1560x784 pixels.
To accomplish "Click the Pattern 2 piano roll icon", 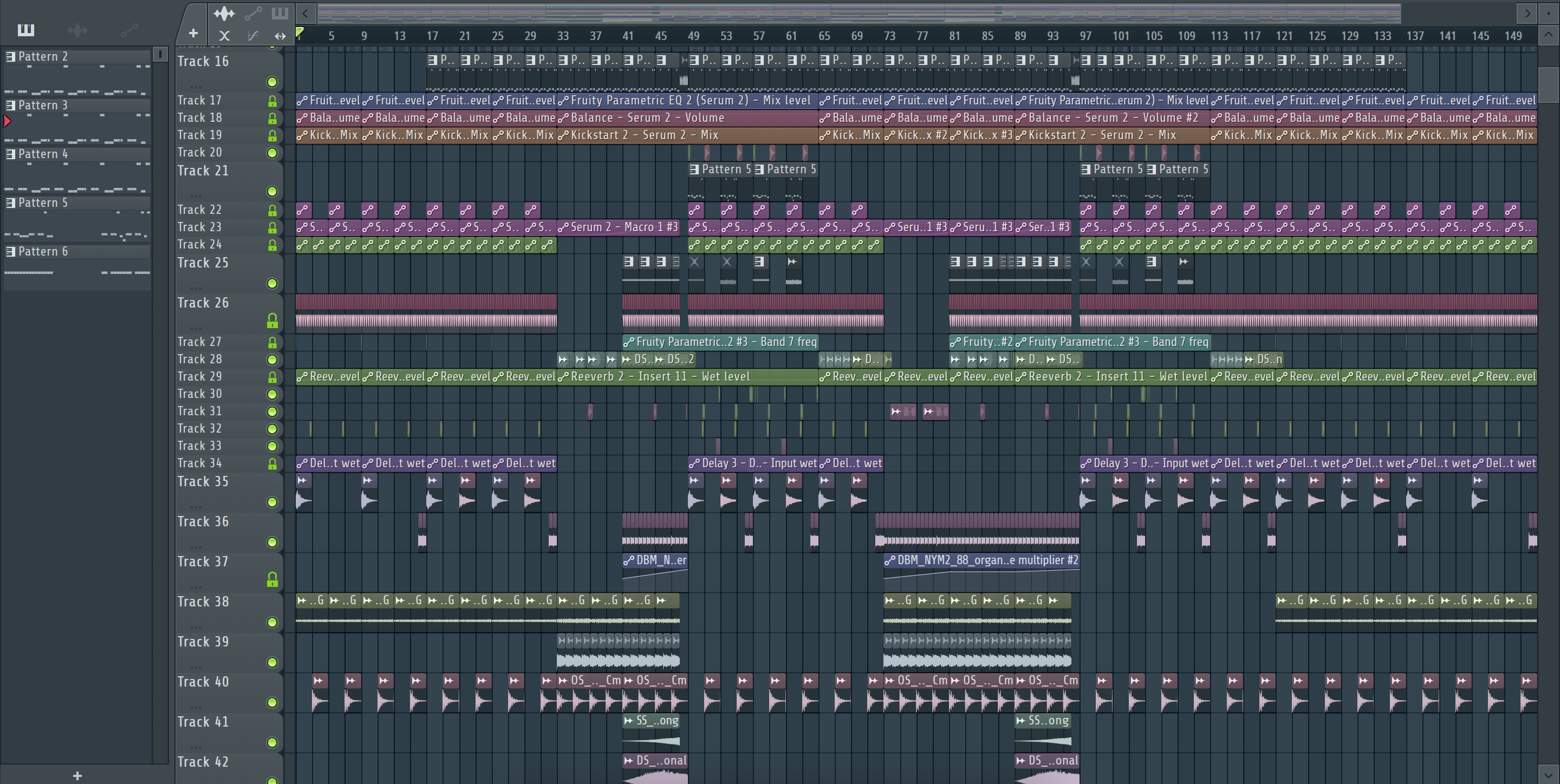I will [11, 56].
